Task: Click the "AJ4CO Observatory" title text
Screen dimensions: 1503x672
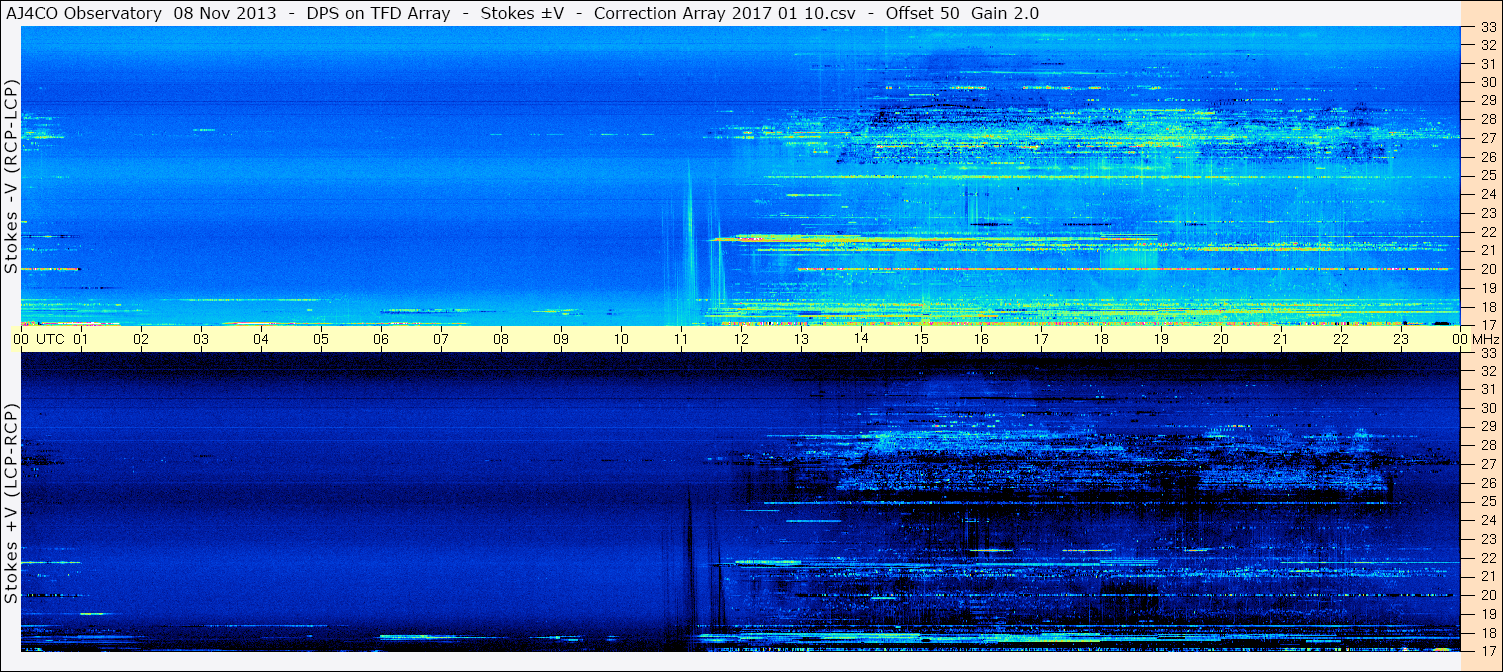Action: click(83, 14)
